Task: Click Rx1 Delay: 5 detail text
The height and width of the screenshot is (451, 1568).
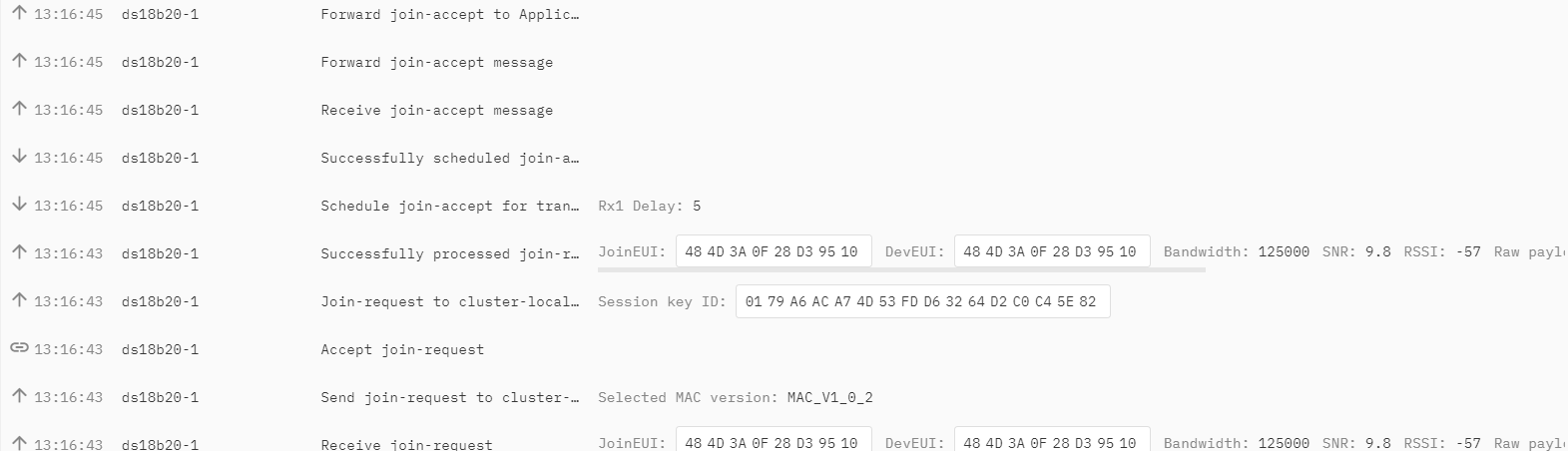Action: tap(649, 206)
